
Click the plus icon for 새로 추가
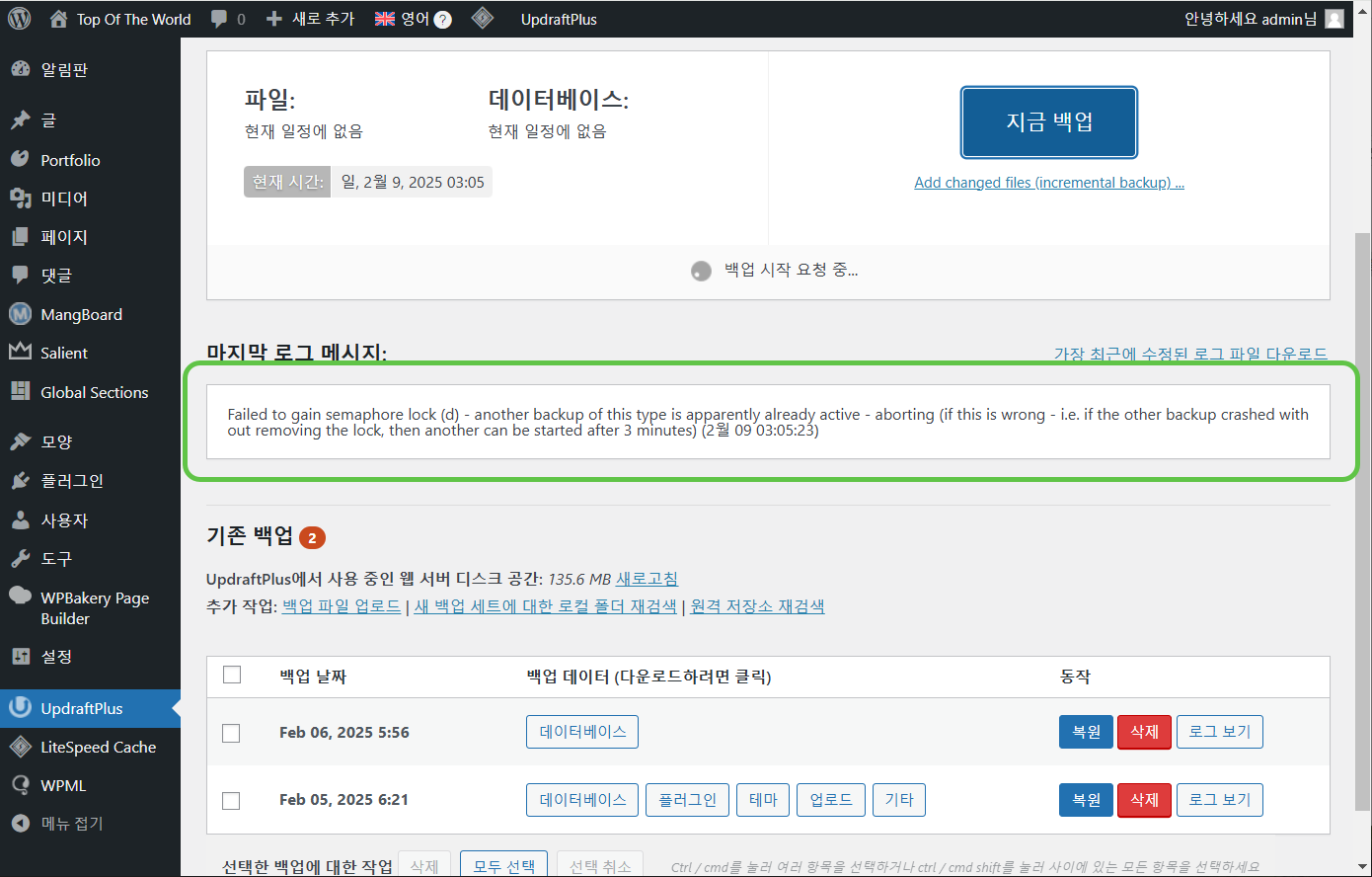(x=274, y=19)
